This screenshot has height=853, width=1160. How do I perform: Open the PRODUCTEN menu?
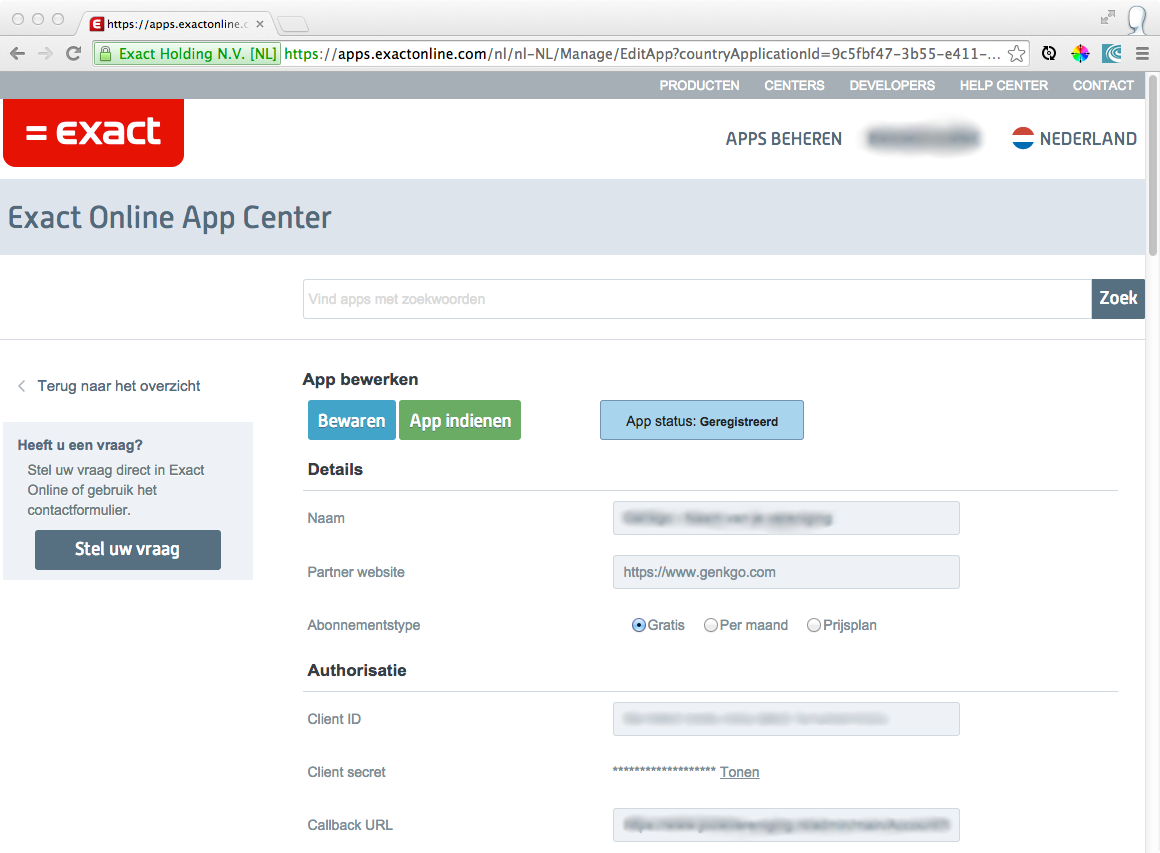click(699, 85)
